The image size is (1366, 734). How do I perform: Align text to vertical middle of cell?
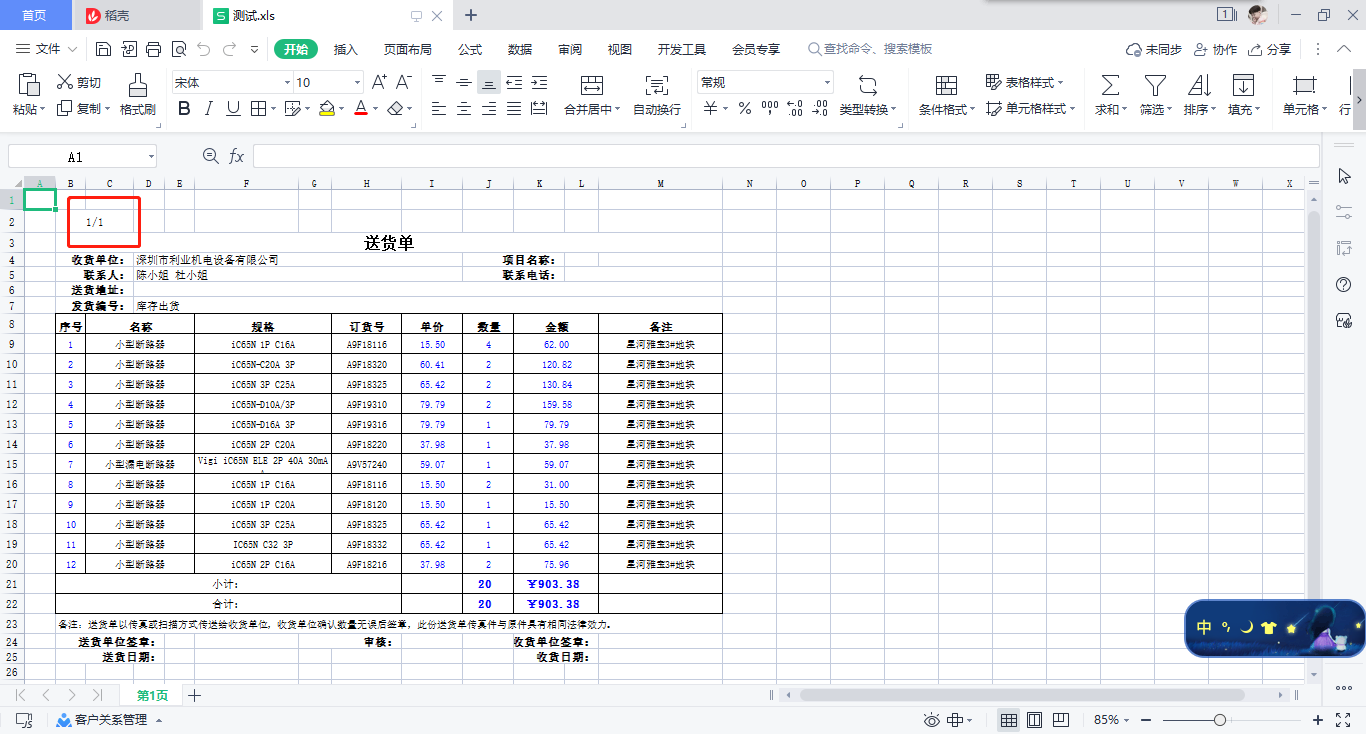pyautogui.click(x=464, y=82)
